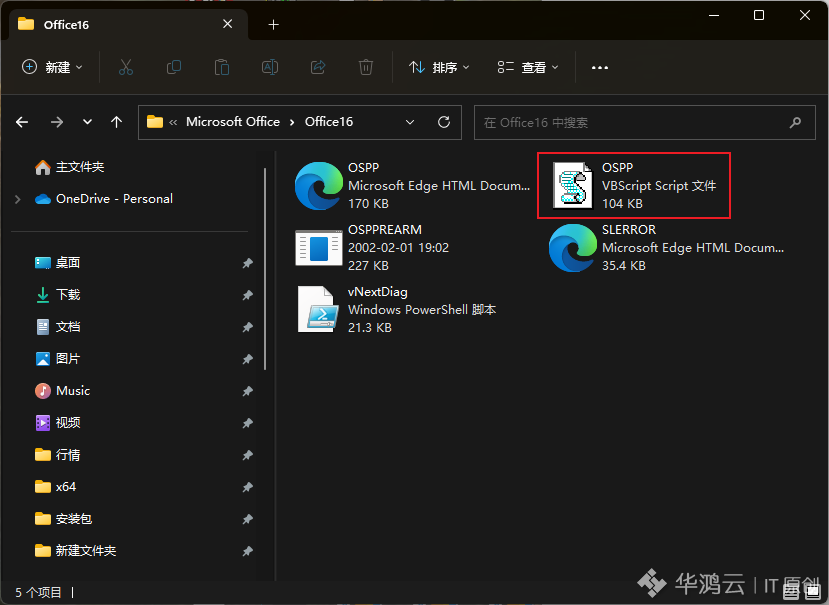829x605 pixels.
Task: Go up one folder level
Action: [116, 122]
